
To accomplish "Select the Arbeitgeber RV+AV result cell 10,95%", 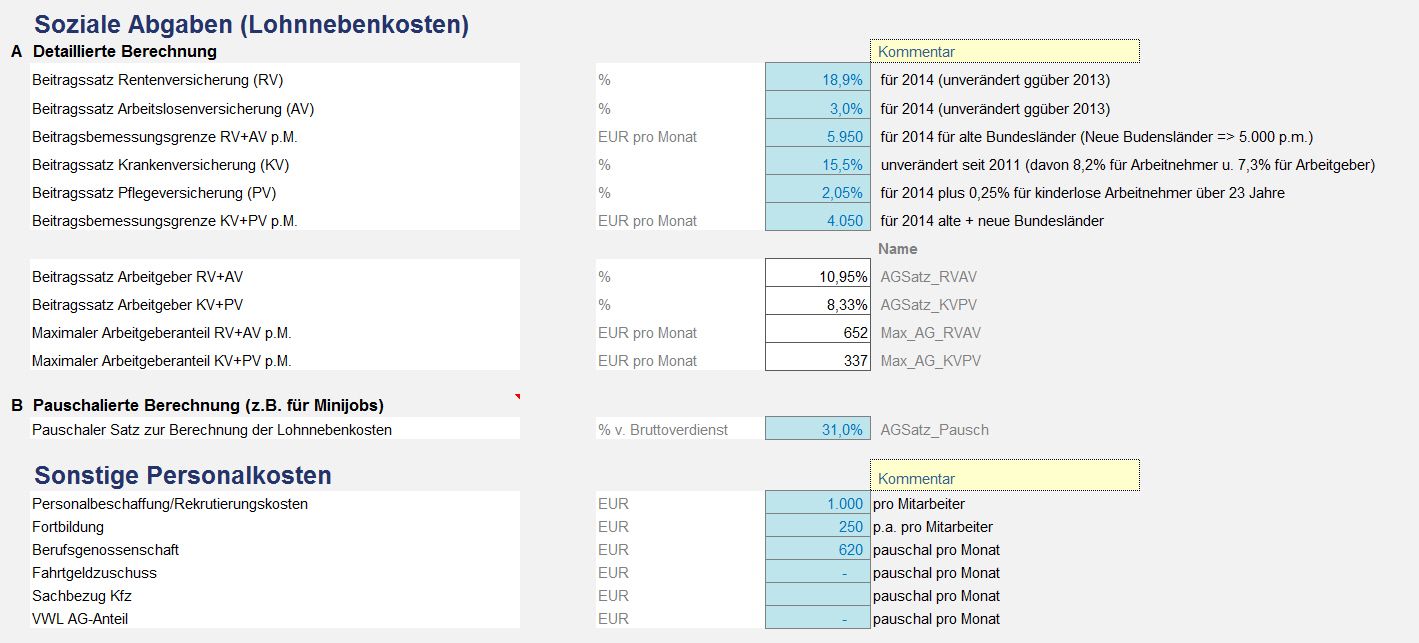I will click(817, 276).
